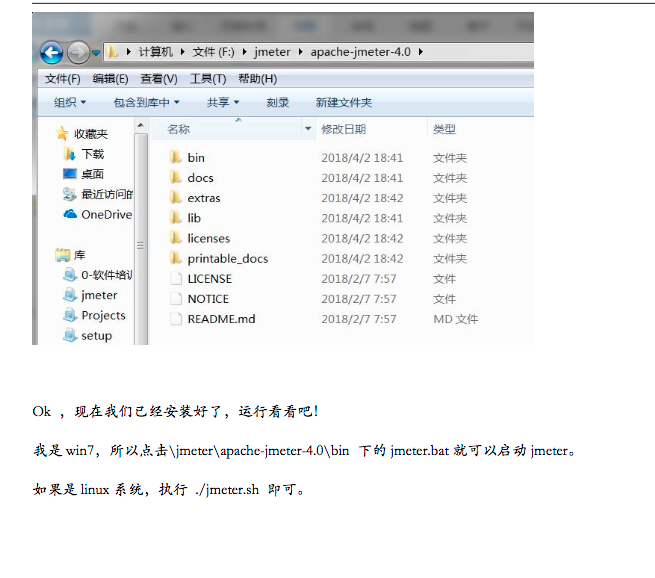
Task: Select 计算机 breadcrumb in address bar
Action: coord(155,52)
